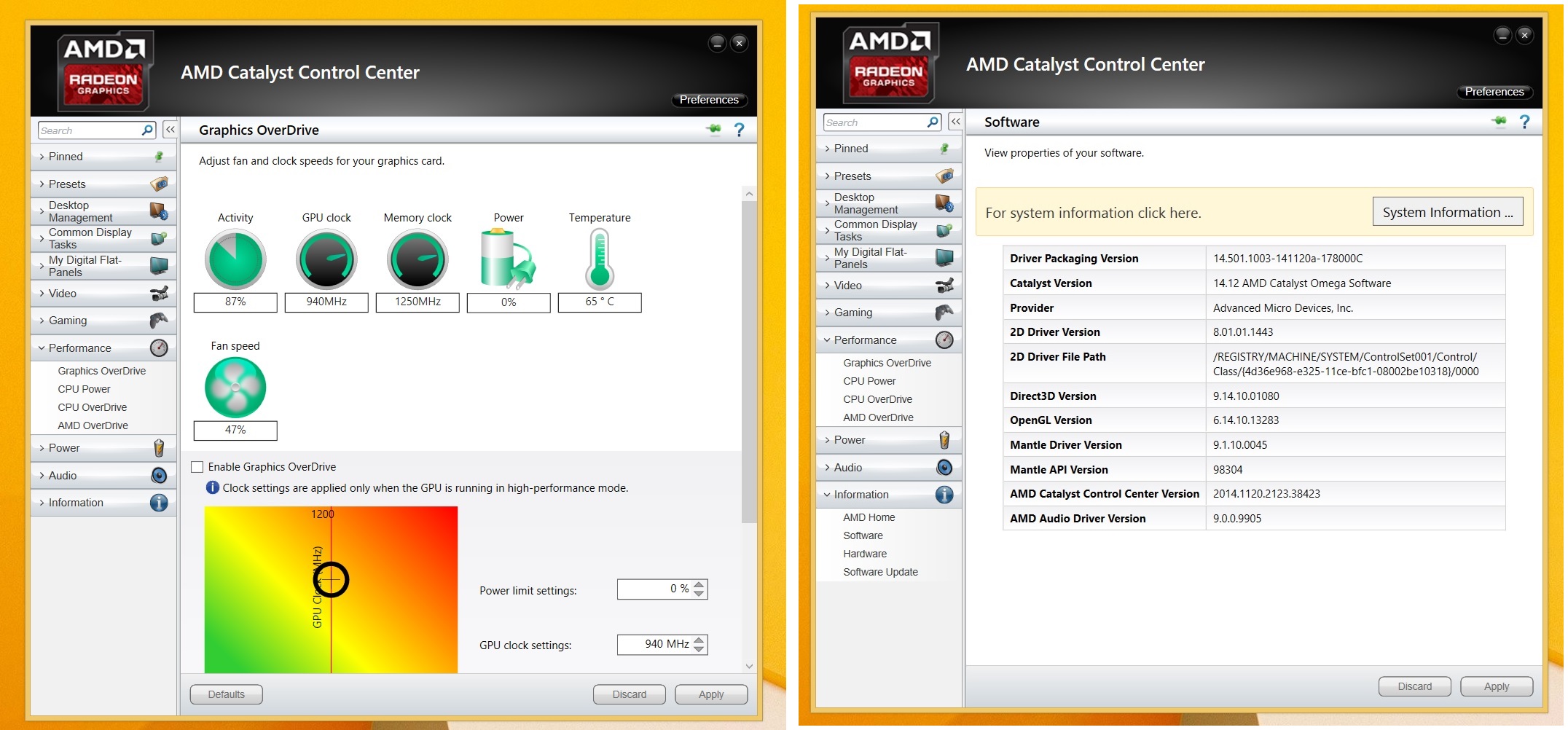Open System Information button
Image resolution: width=1568 pixels, height=730 pixels.
pyautogui.click(x=1448, y=212)
